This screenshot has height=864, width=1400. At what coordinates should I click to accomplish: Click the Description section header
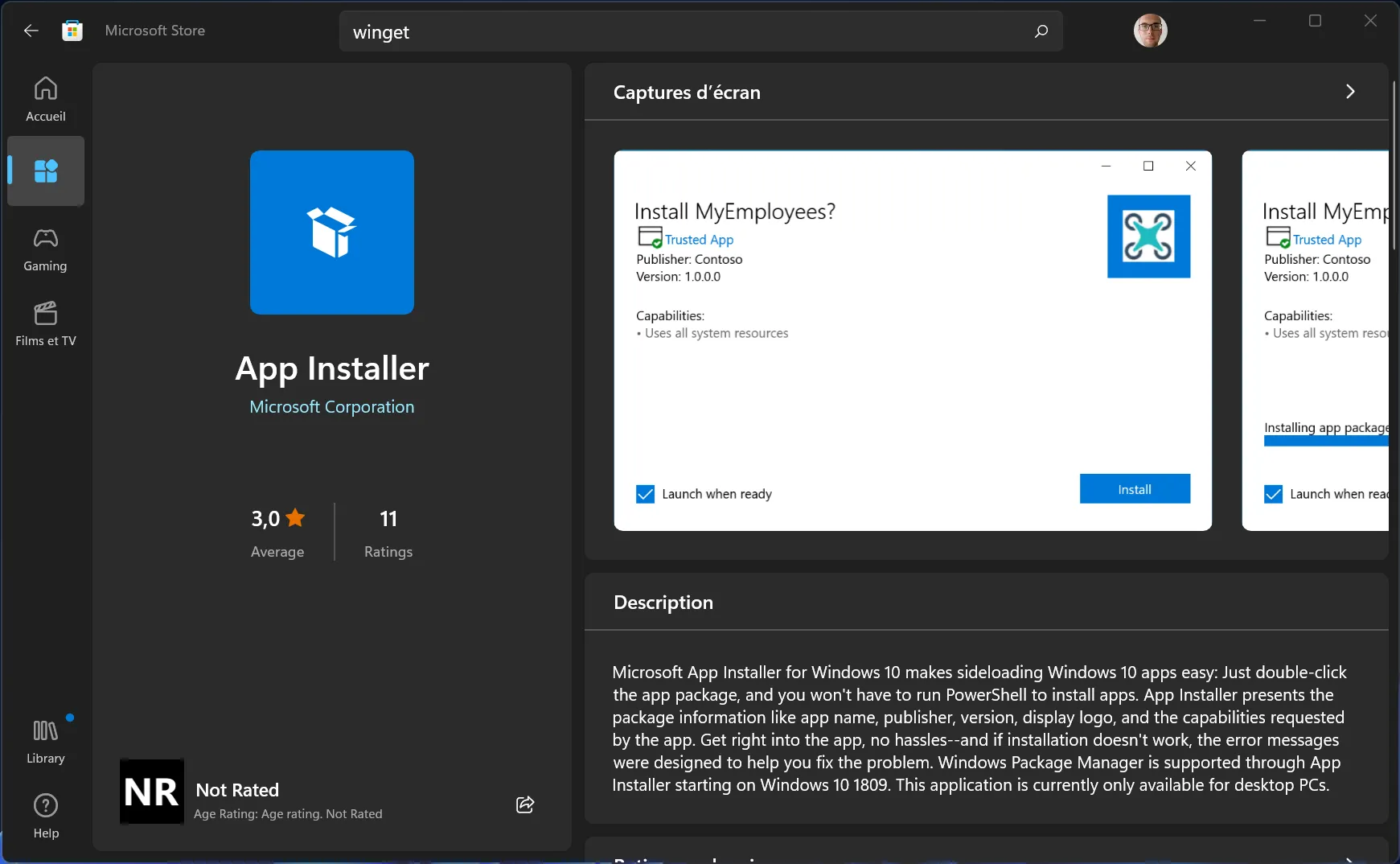(x=663, y=603)
